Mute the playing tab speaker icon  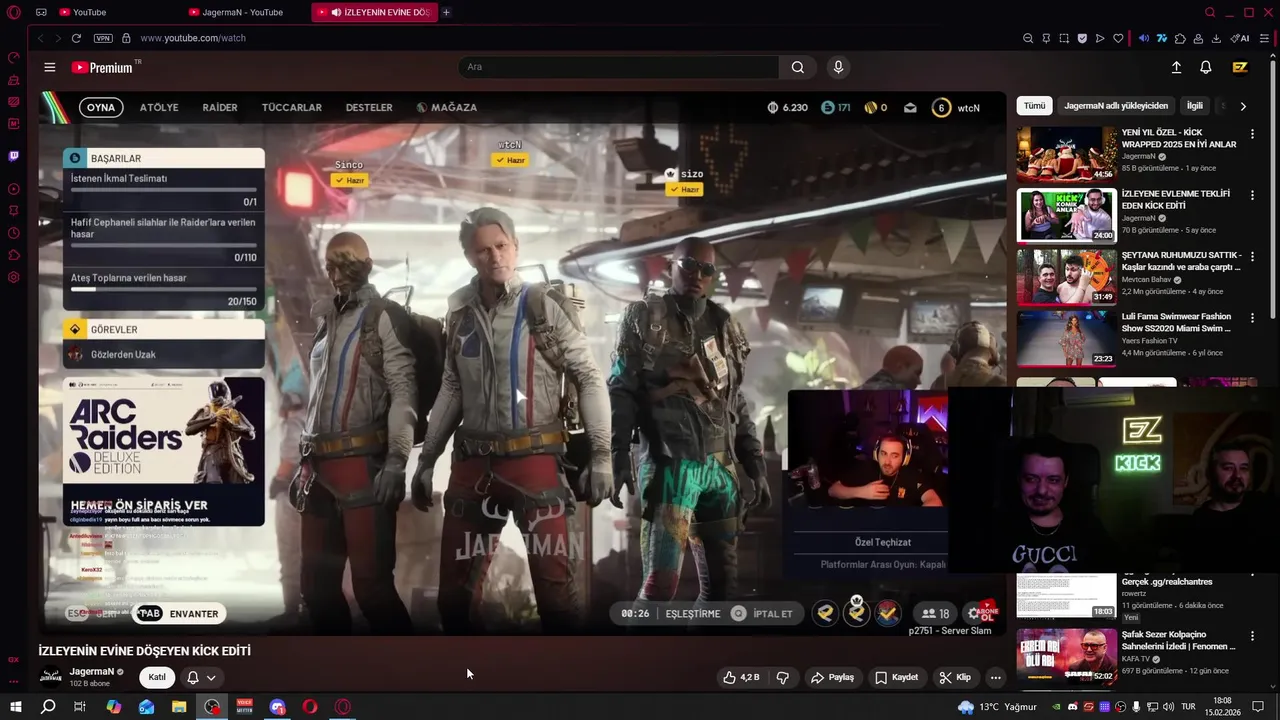point(336,12)
